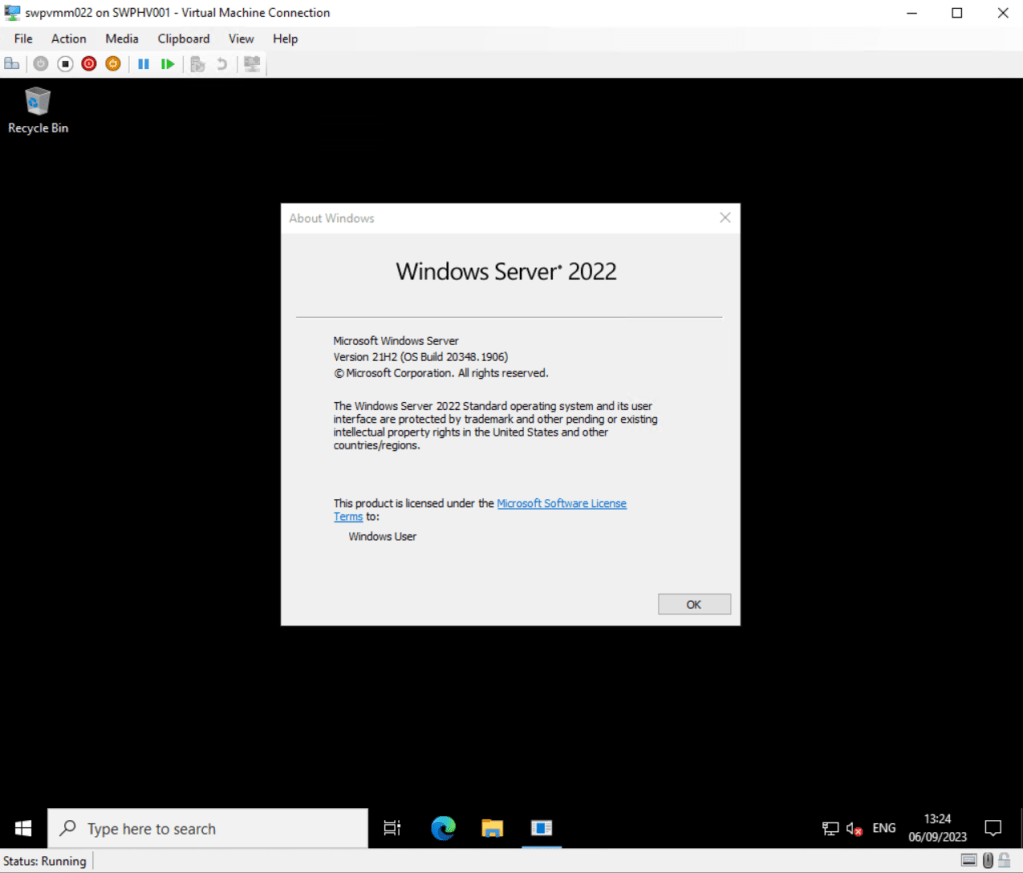This screenshot has width=1023, height=873.
Task: Click the muted speaker tray icon
Action: (x=854, y=829)
